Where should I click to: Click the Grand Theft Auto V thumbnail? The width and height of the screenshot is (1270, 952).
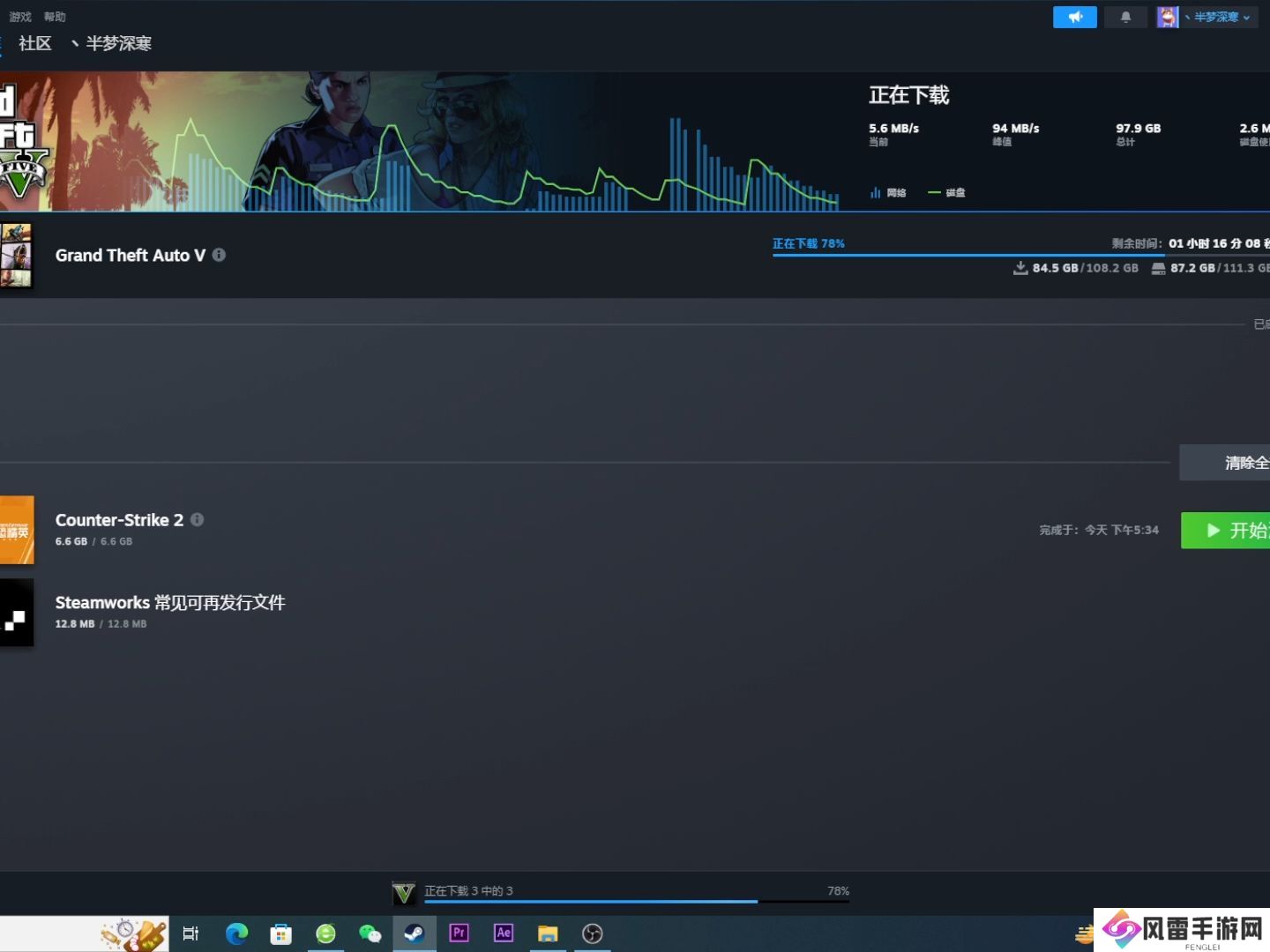coord(16,256)
